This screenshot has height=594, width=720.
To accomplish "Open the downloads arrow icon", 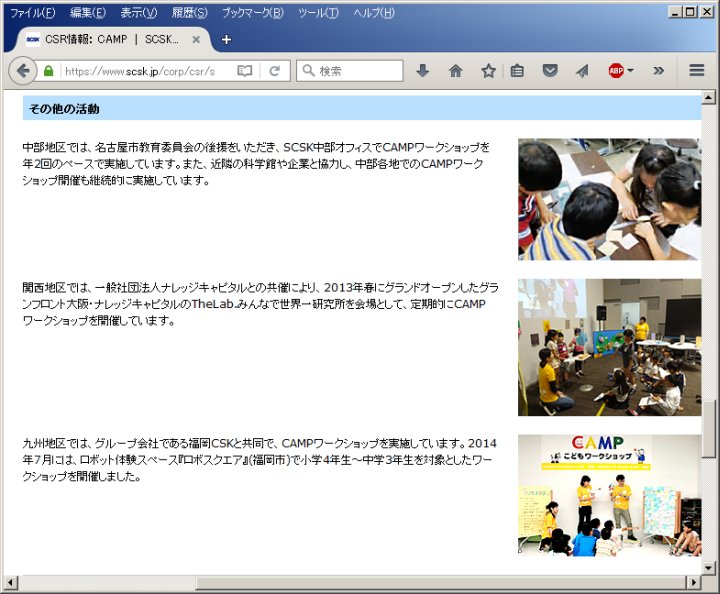I will click(422, 71).
